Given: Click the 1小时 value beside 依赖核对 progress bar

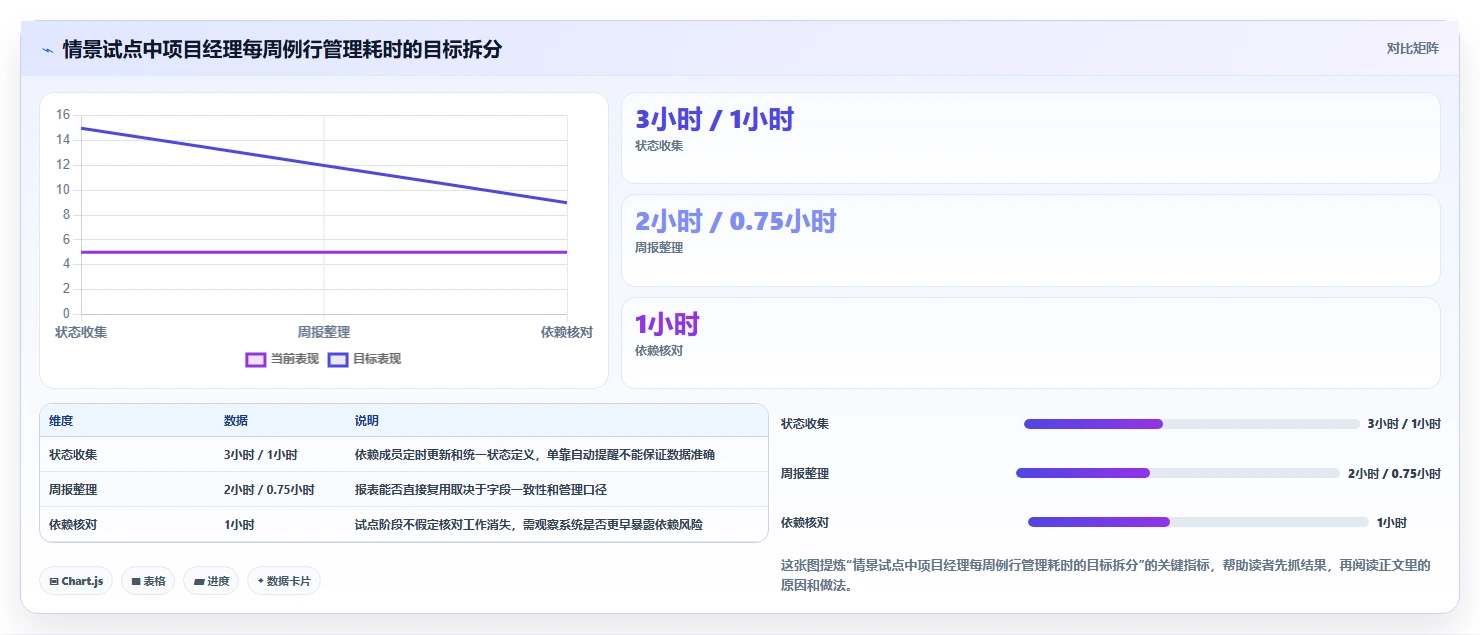Looking at the screenshot, I should (x=1392, y=522).
